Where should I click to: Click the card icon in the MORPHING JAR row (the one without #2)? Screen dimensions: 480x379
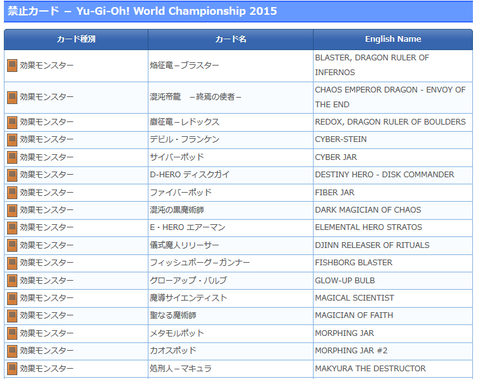pos(12,333)
